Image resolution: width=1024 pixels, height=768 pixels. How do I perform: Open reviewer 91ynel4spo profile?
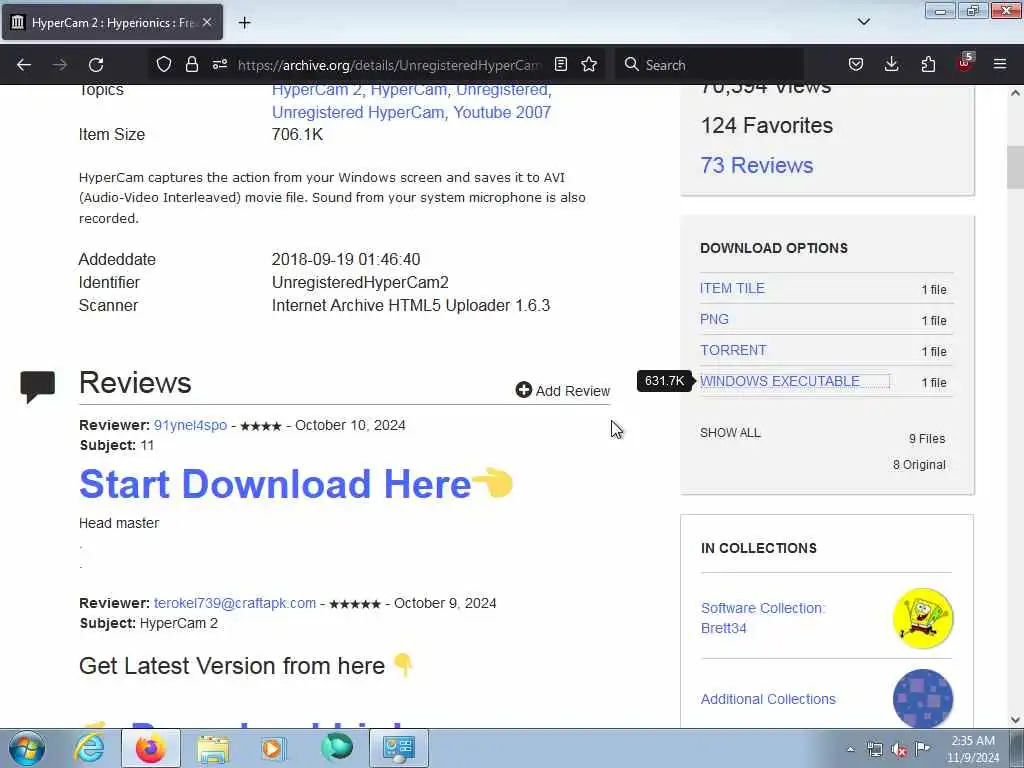[191, 425]
